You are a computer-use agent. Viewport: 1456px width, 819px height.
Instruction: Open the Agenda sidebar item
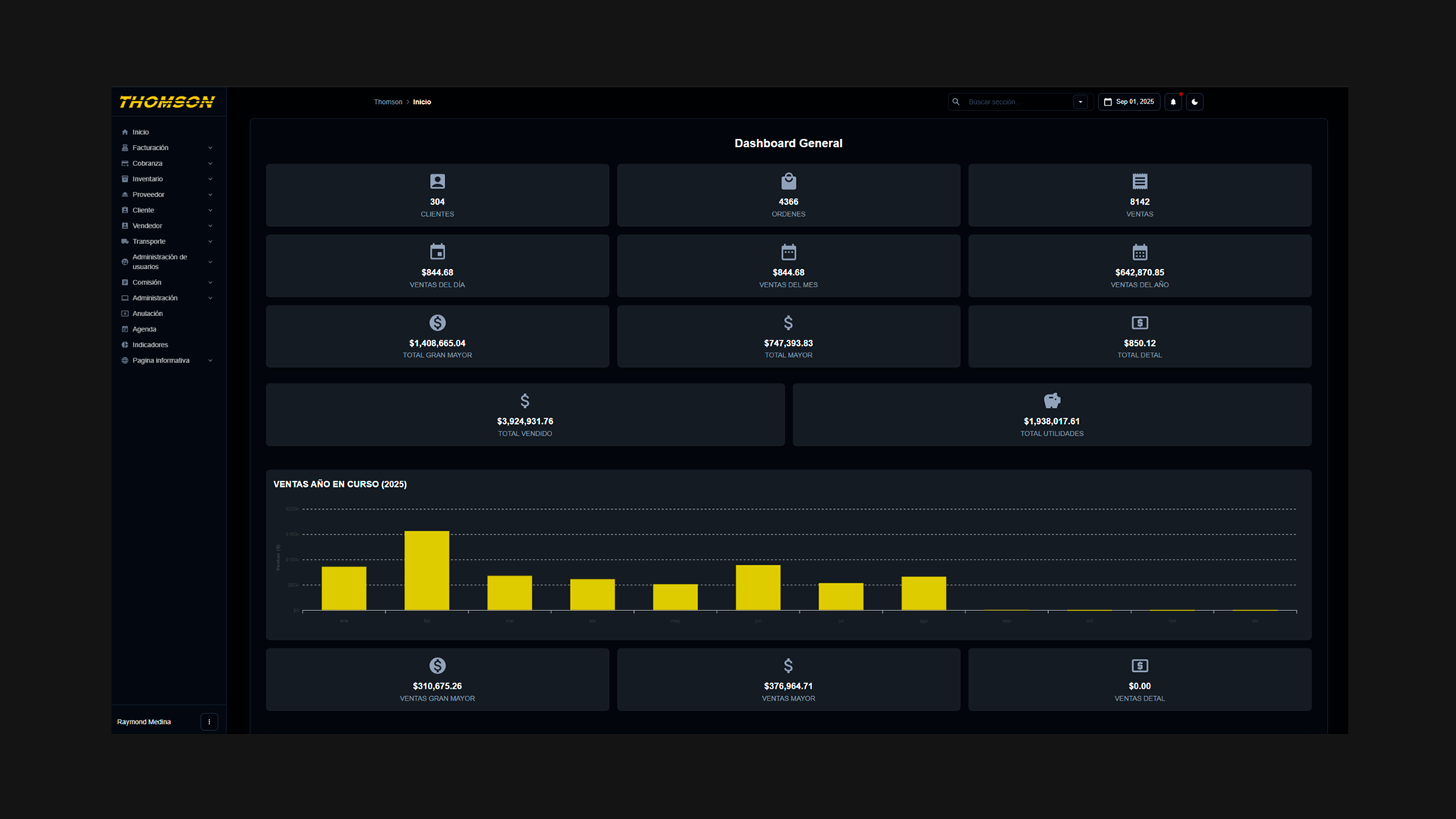coord(144,329)
